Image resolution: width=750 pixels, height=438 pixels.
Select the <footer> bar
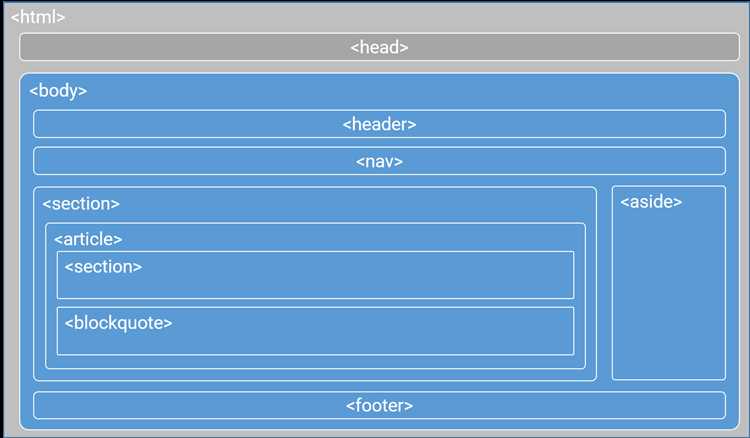coord(379,405)
